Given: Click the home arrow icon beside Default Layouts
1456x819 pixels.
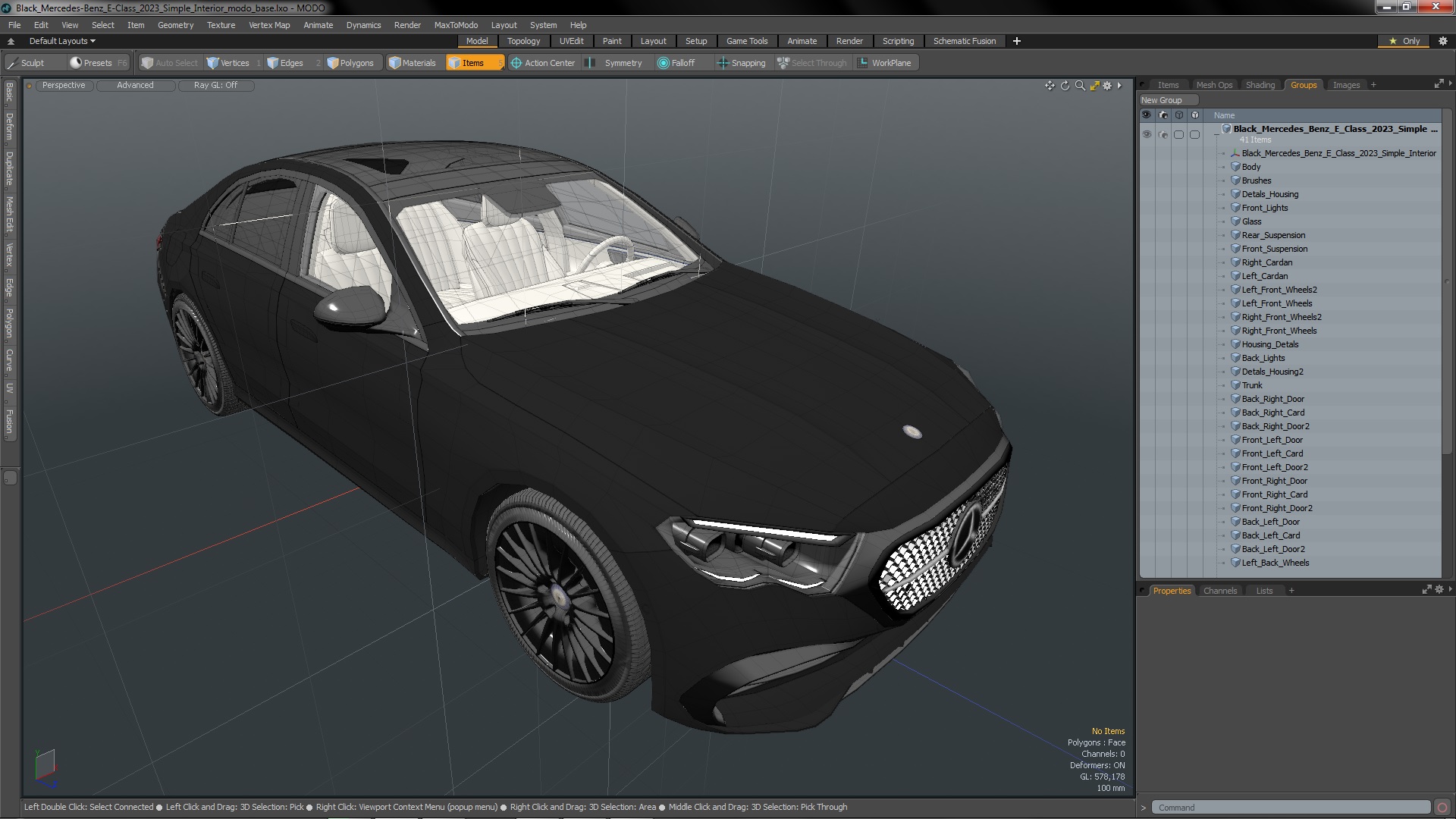Looking at the screenshot, I should point(11,41).
